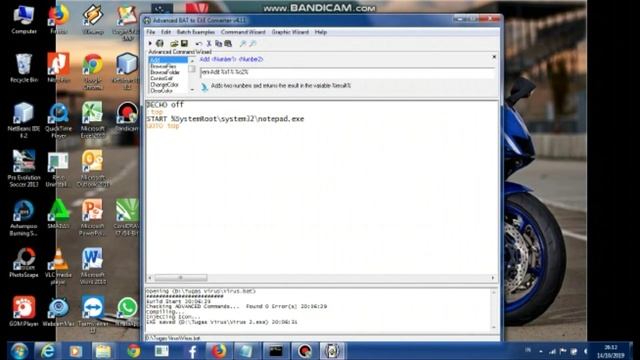The height and width of the screenshot is (360, 640).
Task: Open the TeamViewer desktop shortcut
Action: 93,315
